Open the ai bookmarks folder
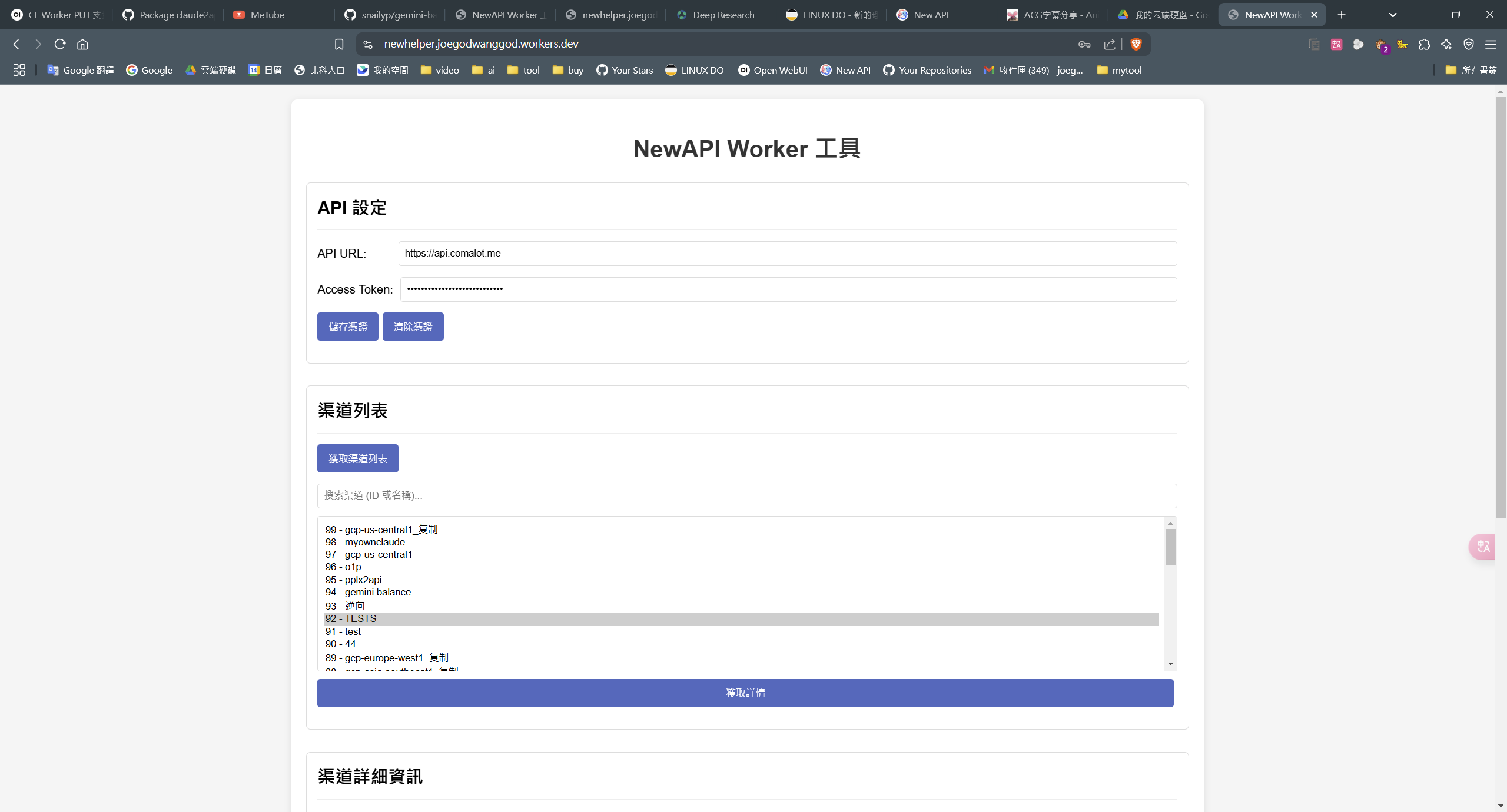Image resolution: width=1507 pixels, height=812 pixels. click(483, 70)
